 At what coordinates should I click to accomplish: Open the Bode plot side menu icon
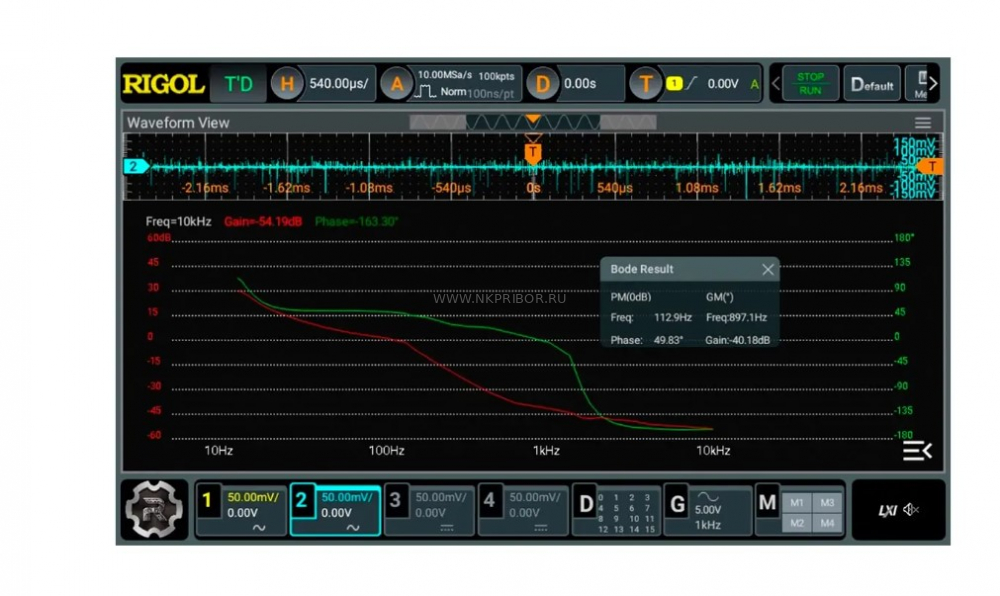point(917,451)
